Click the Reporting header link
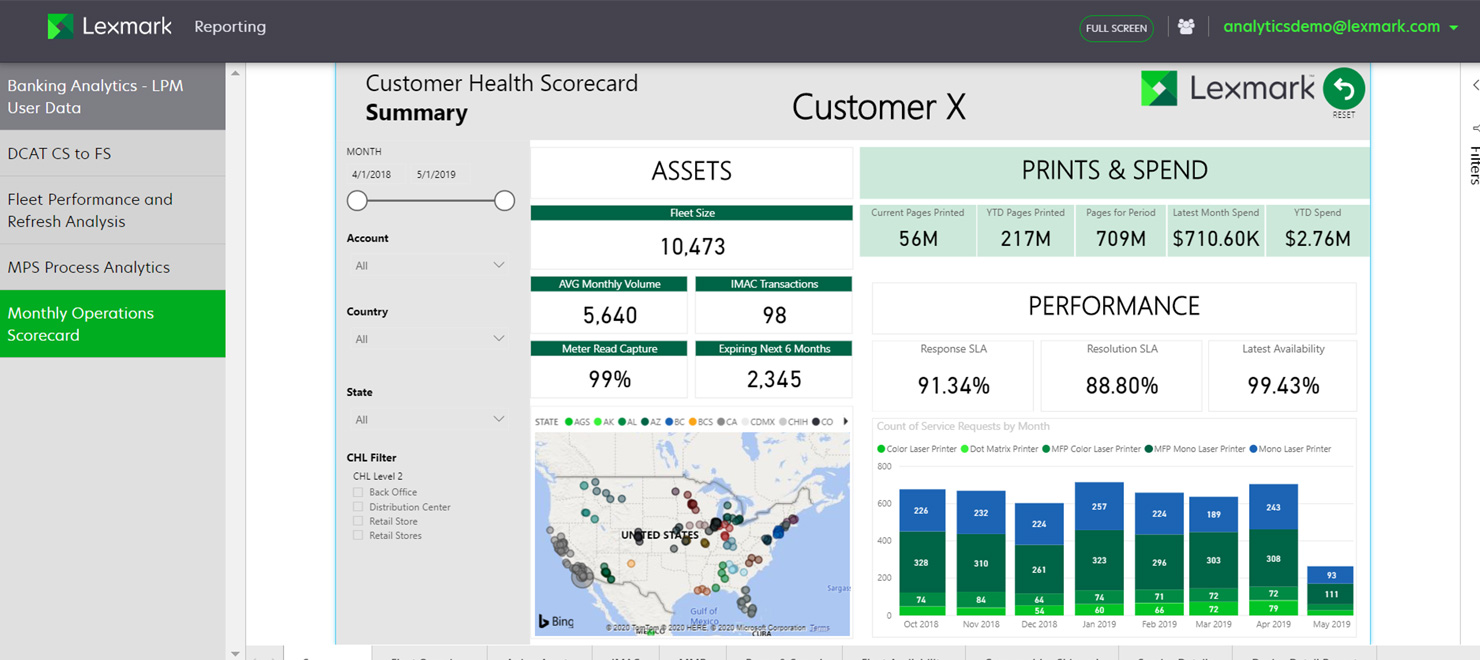Image resolution: width=1480 pixels, height=660 pixels. coord(230,27)
